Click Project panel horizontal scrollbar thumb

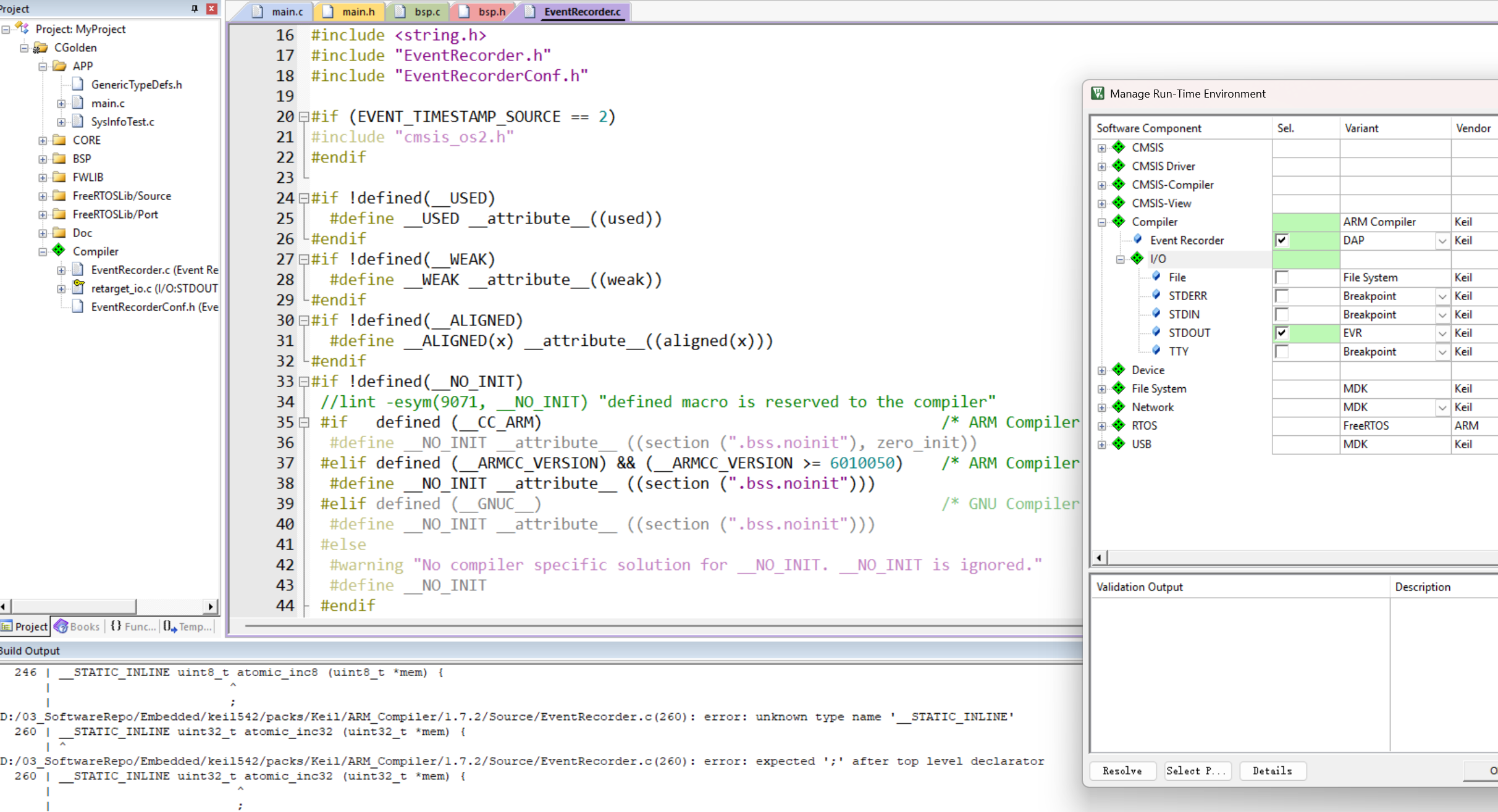pos(74,606)
